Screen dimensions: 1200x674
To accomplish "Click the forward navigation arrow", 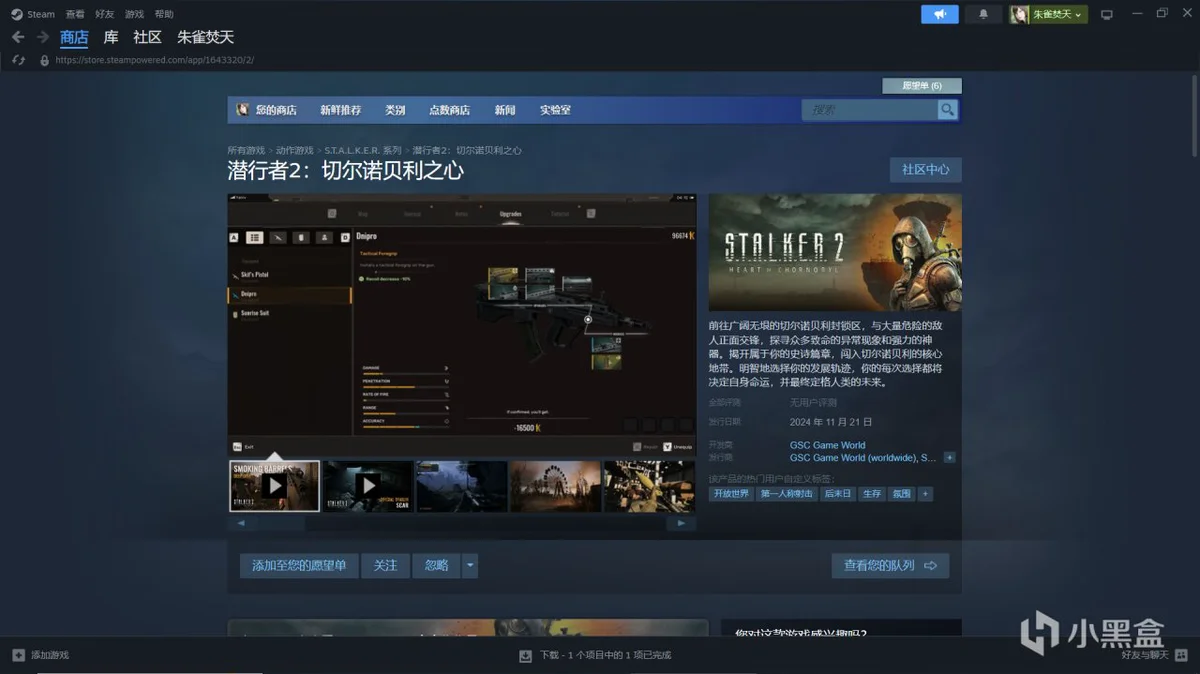I will [42, 37].
